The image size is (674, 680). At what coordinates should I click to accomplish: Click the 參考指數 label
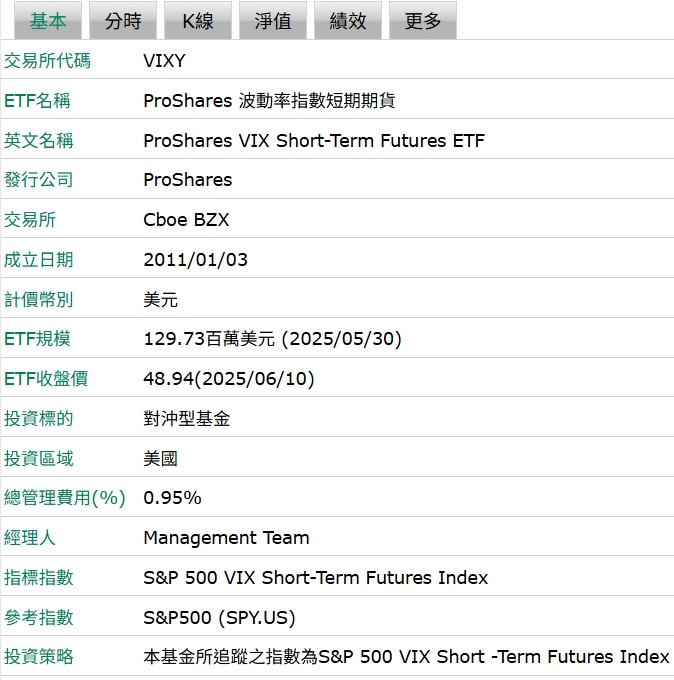pos(39,618)
